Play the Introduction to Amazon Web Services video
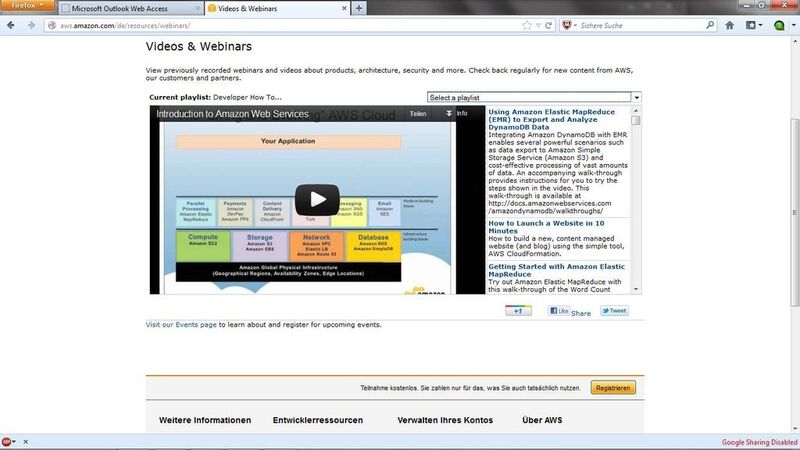 point(317,199)
